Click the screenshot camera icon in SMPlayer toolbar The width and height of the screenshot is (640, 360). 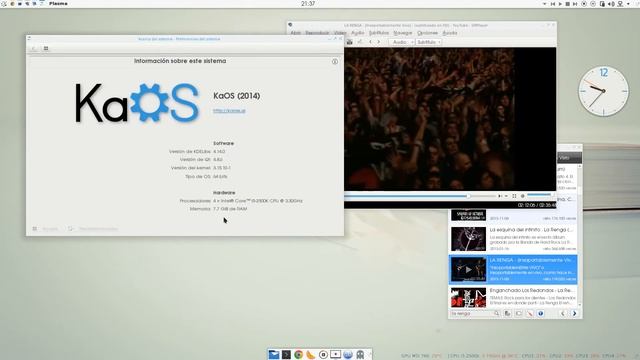(349, 42)
